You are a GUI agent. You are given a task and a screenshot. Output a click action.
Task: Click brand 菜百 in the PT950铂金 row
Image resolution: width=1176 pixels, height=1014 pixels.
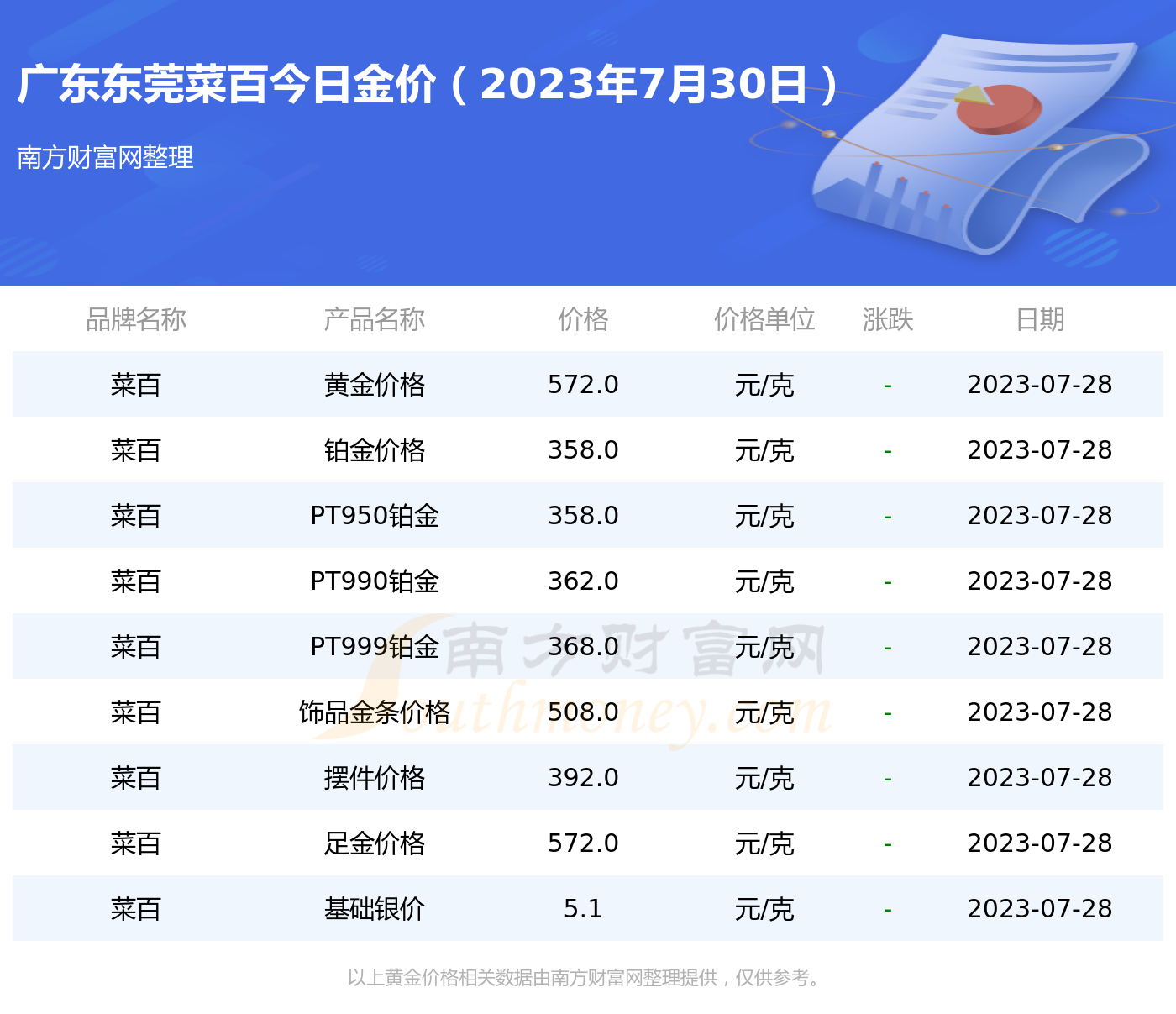[136, 516]
